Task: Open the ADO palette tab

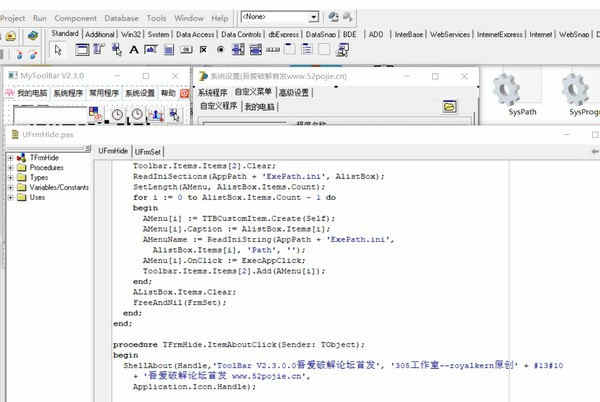Action: tap(376, 34)
